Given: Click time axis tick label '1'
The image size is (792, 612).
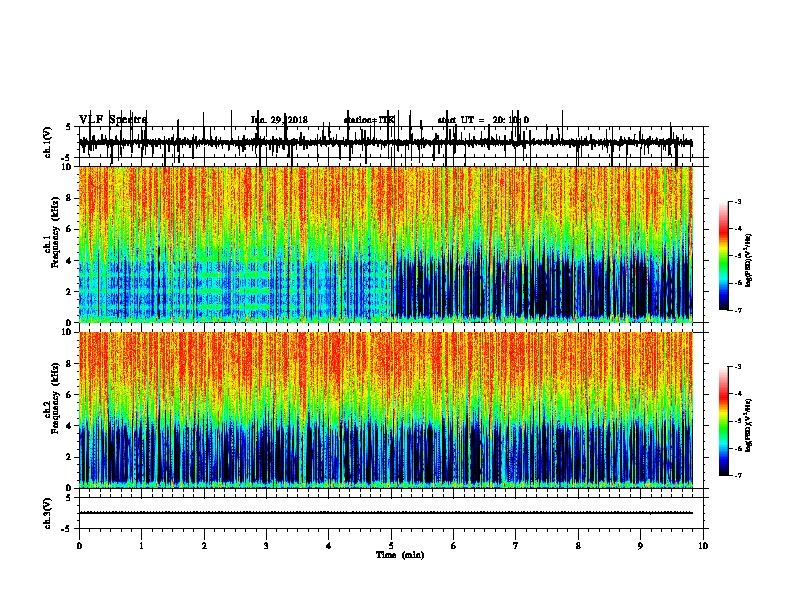Looking at the screenshot, I should [141, 546].
